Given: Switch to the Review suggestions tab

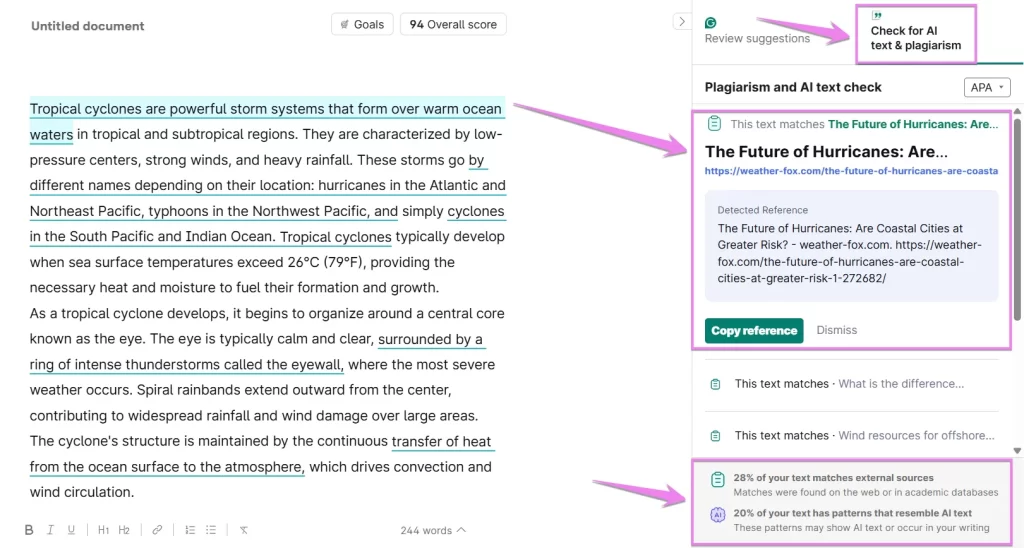Looking at the screenshot, I should pos(757,31).
